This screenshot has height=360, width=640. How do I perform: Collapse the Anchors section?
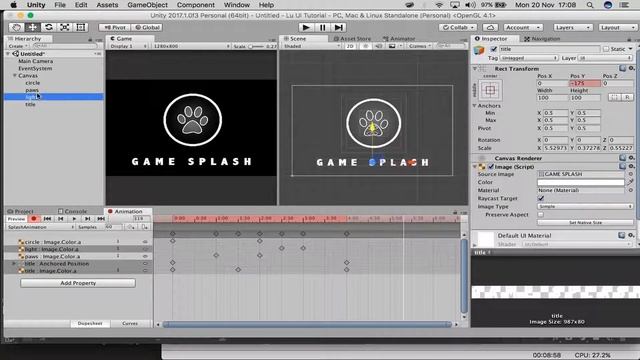click(x=475, y=105)
